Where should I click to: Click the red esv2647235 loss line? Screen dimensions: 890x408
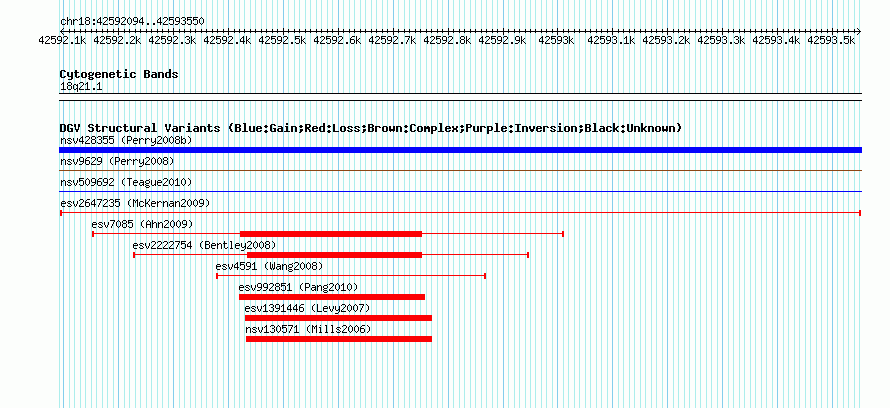click(x=460, y=213)
